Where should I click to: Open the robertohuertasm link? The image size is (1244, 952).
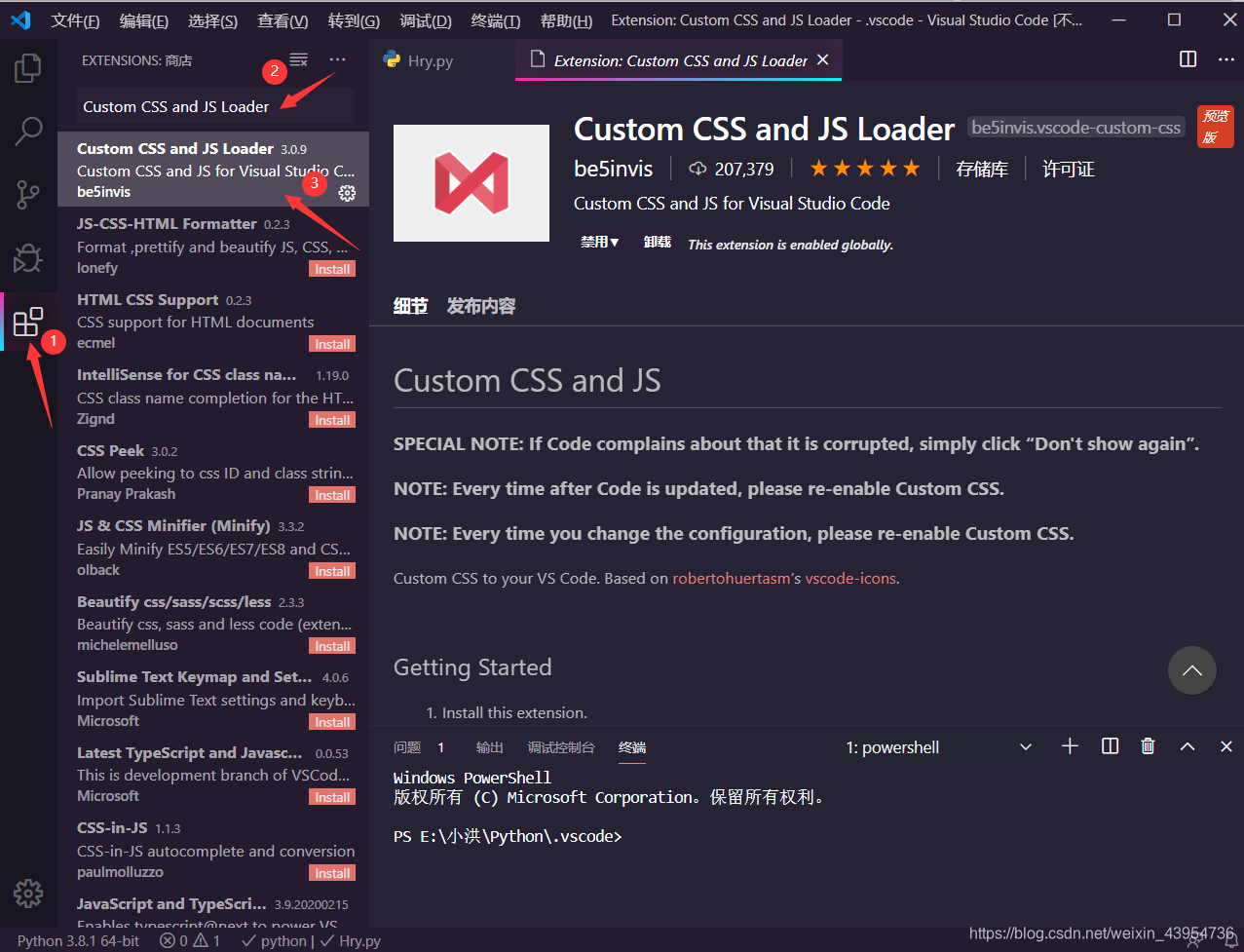732,579
